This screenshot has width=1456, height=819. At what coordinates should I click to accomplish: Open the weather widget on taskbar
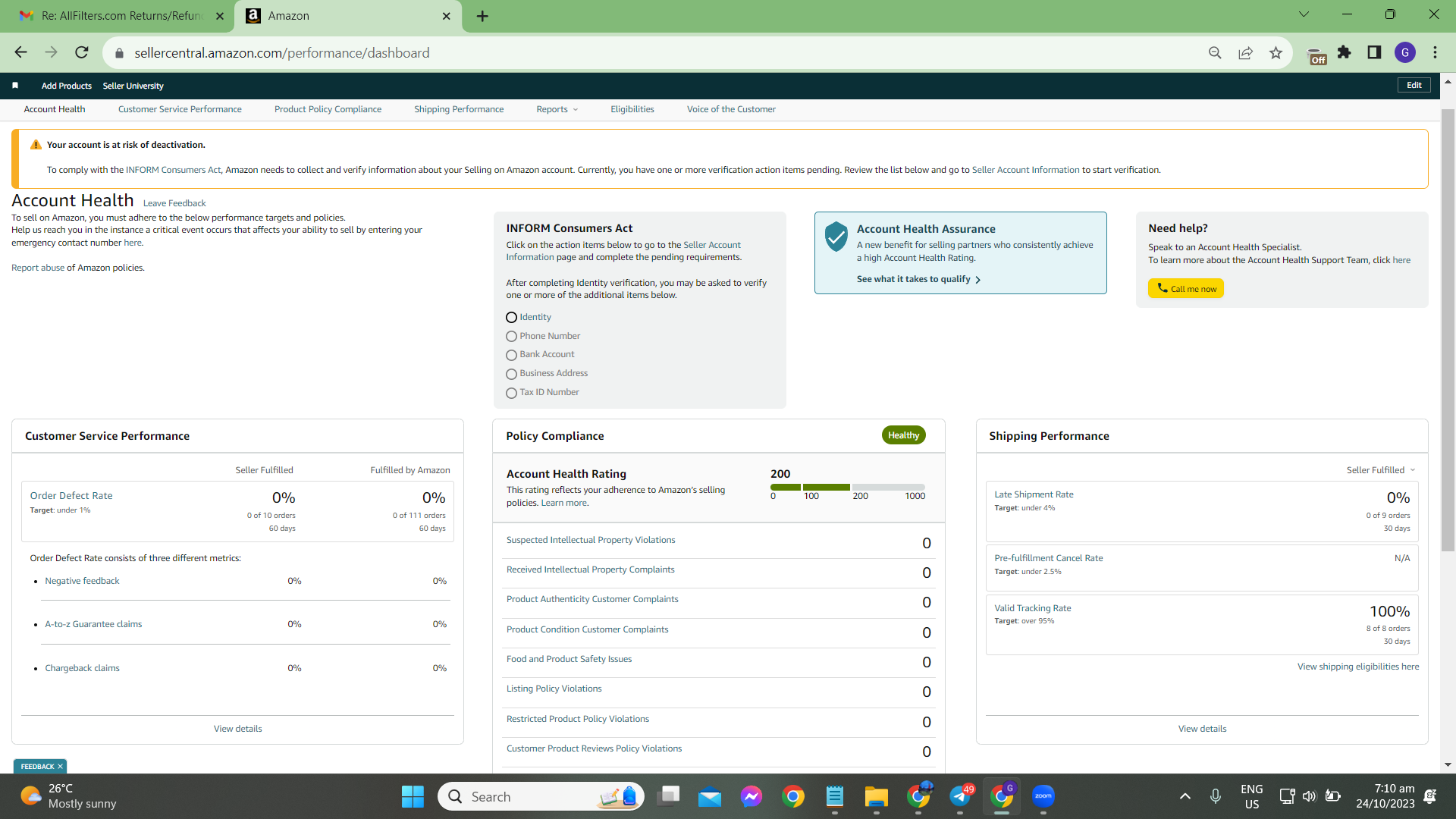[68, 796]
